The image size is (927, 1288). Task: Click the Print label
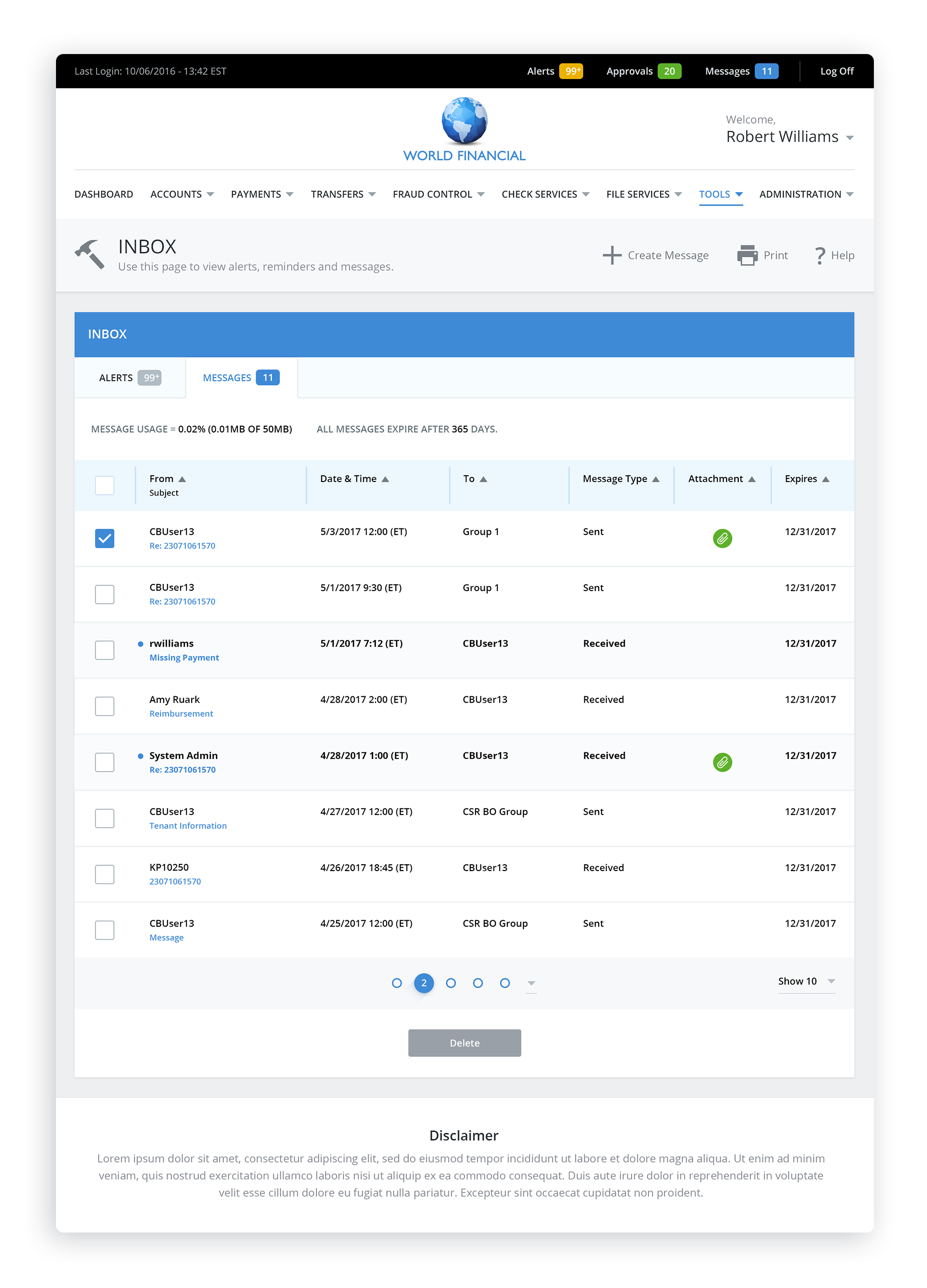(x=775, y=255)
